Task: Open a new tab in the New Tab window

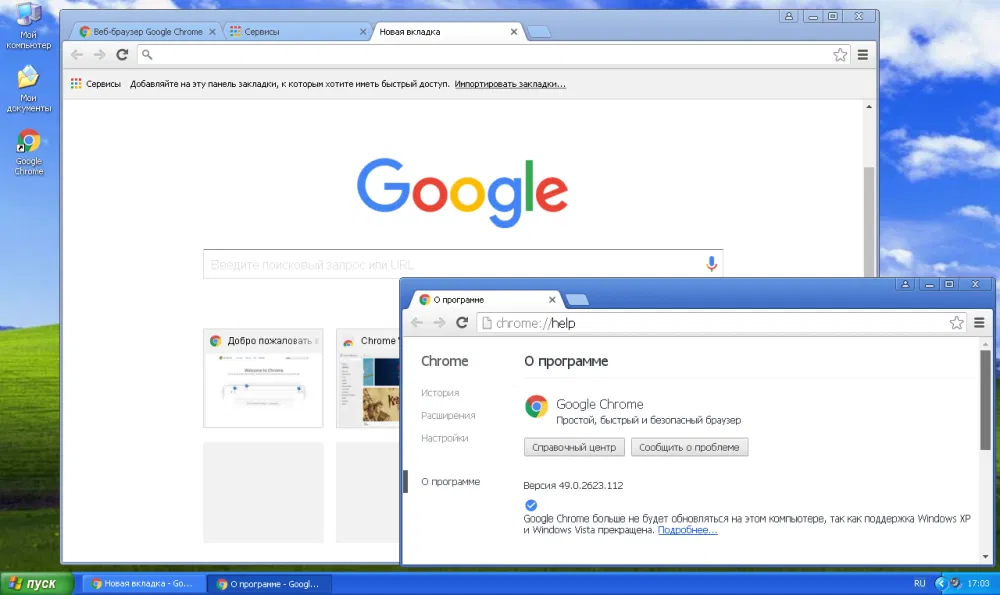Action: click(539, 32)
